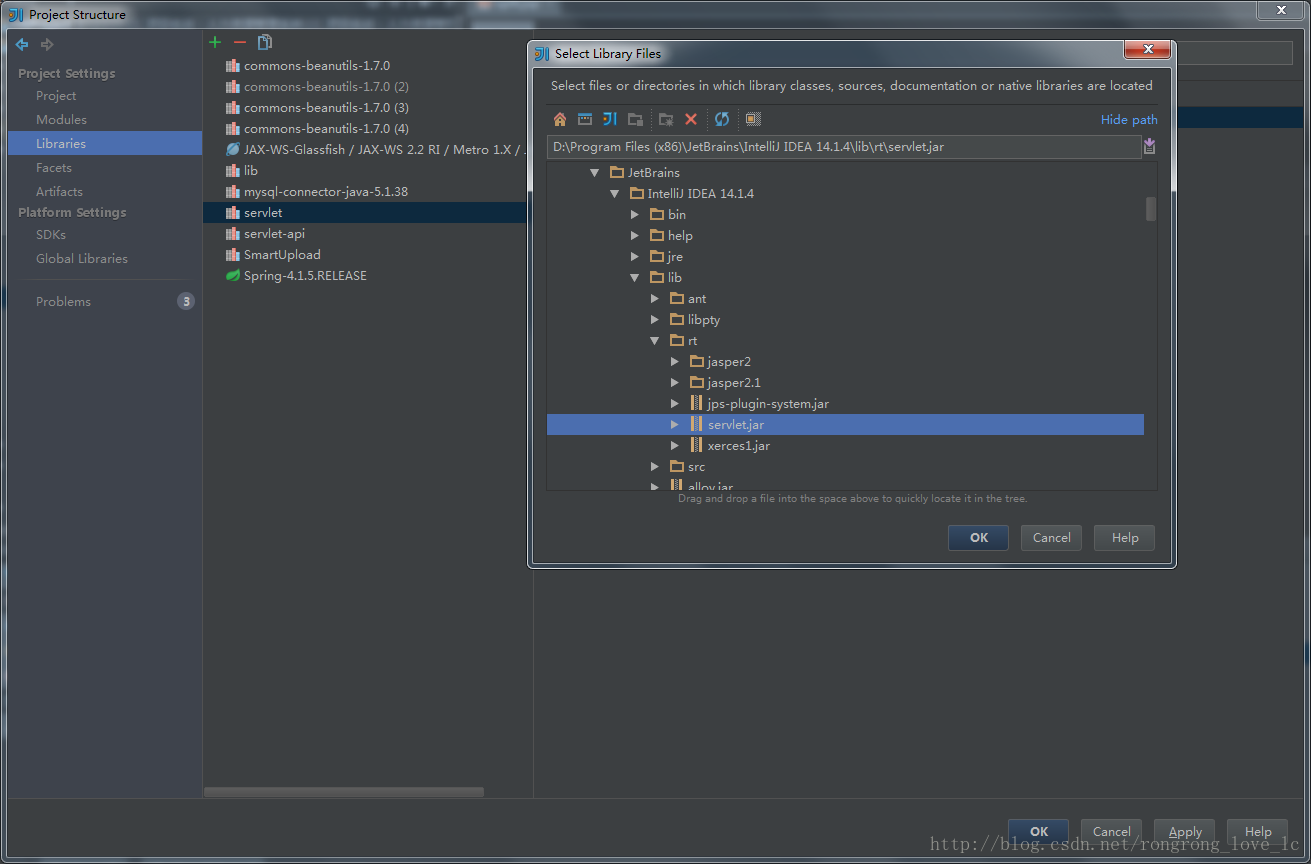Jump to IDEA project directory icon
The width and height of the screenshot is (1311, 864).
(x=610, y=119)
